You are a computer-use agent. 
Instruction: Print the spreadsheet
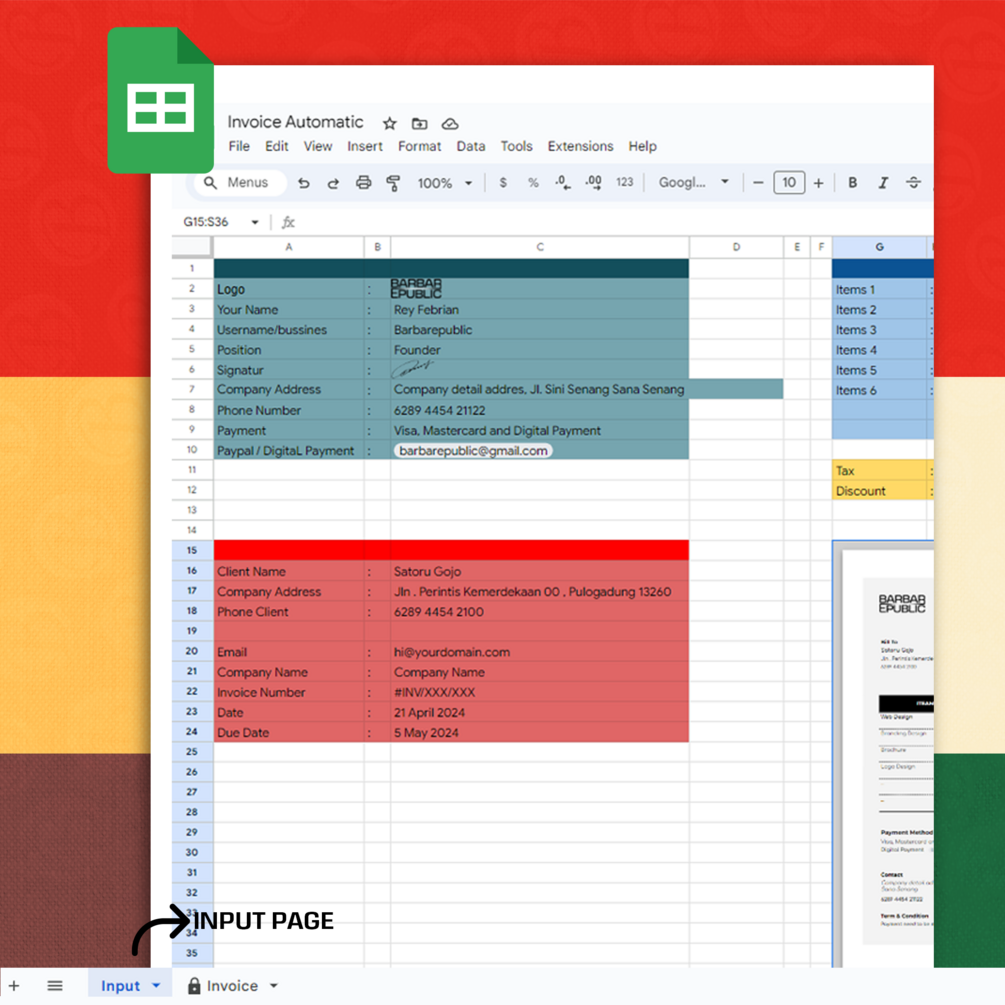(363, 183)
